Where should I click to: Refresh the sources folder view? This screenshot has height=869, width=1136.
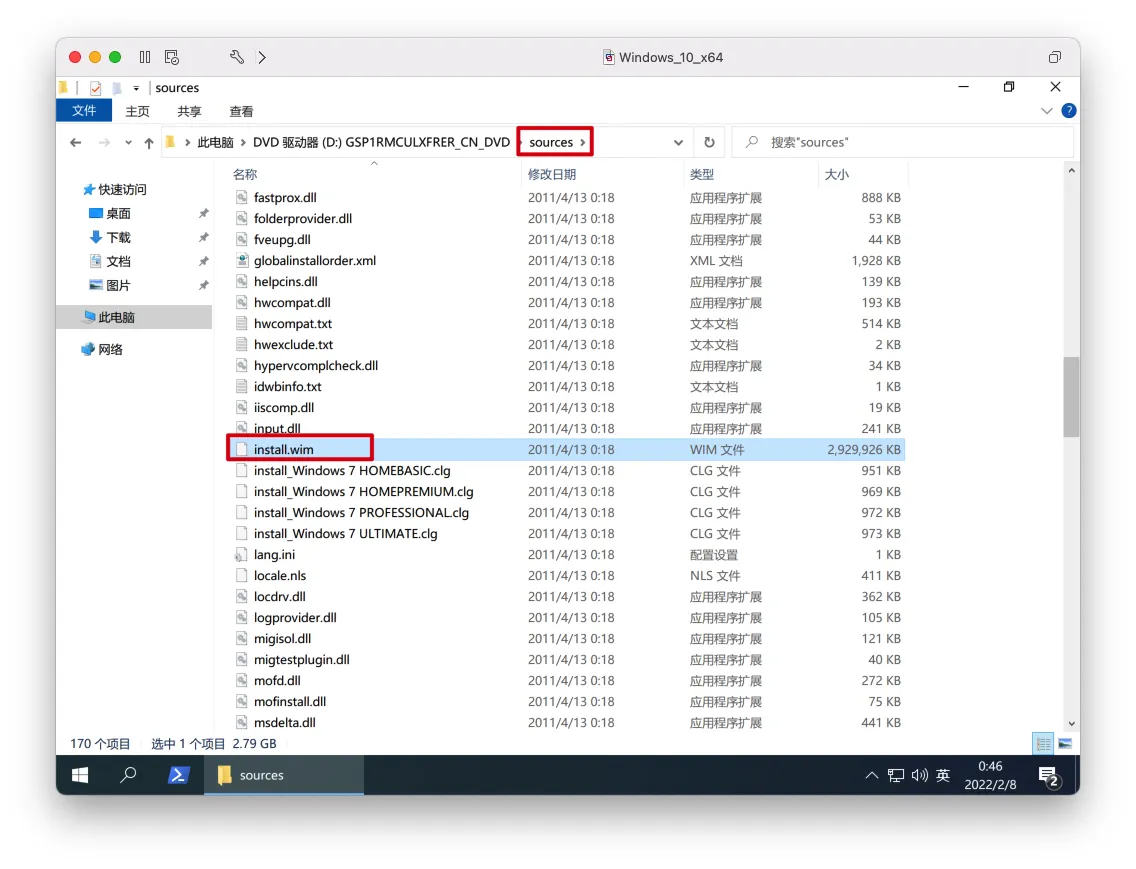(709, 143)
